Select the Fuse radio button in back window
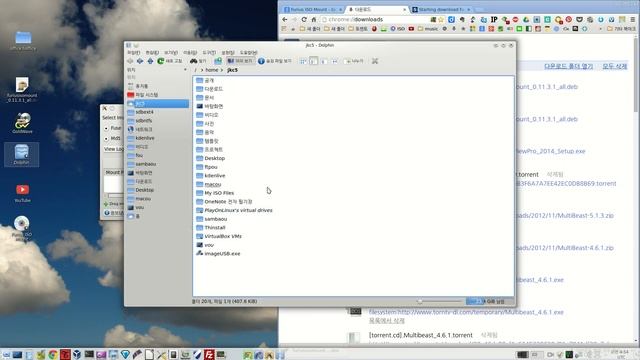This screenshot has height=360, width=640. (106, 128)
